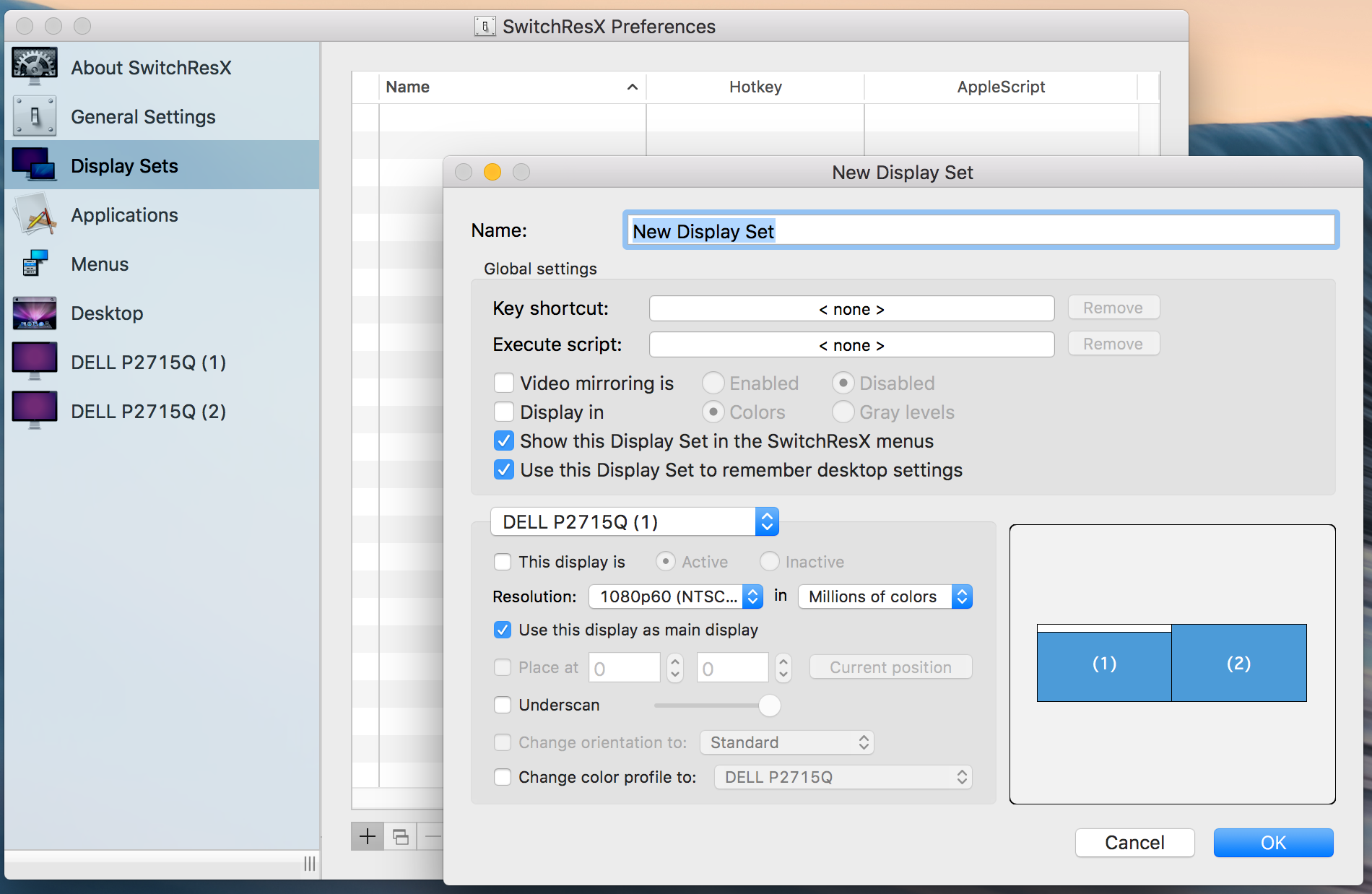The image size is (1372, 894).
Task: Open the DELL P2715Q color profile dropdown
Action: coord(843,777)
